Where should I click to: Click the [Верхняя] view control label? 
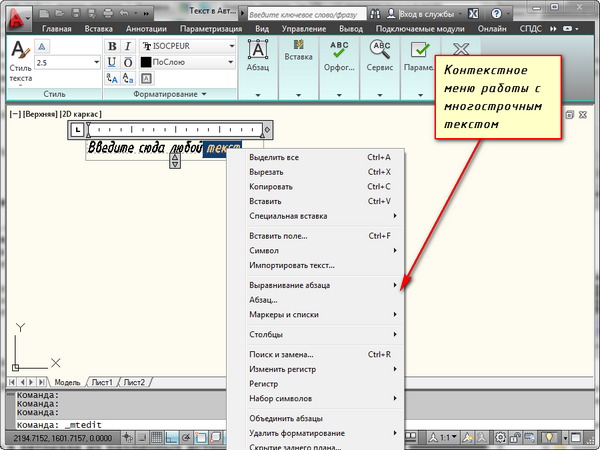click(40, 114)
